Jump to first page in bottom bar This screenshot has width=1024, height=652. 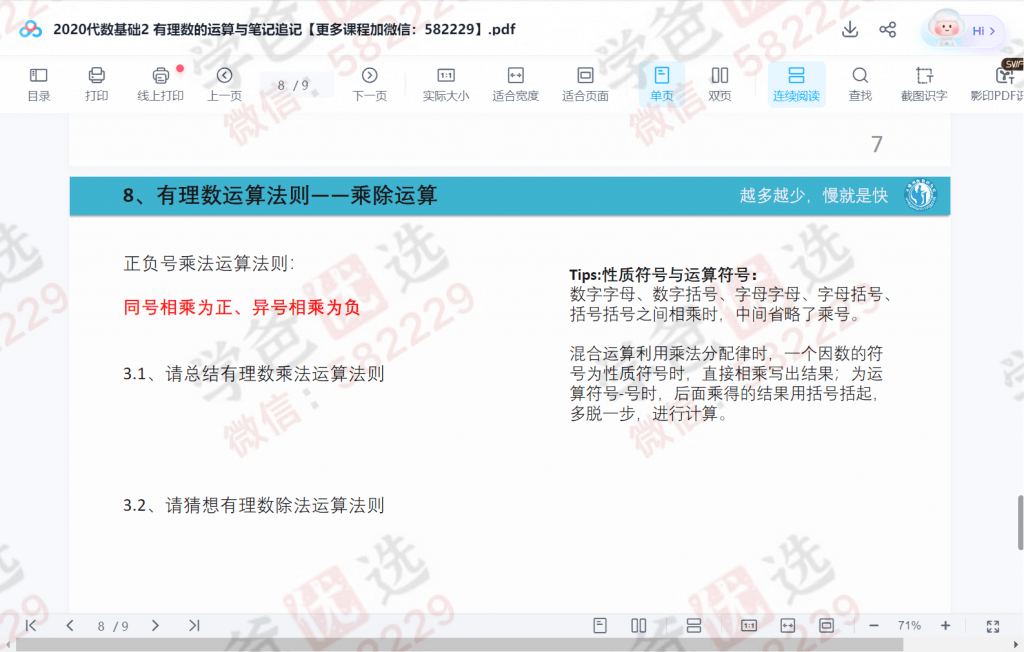(x=31, y=625)
